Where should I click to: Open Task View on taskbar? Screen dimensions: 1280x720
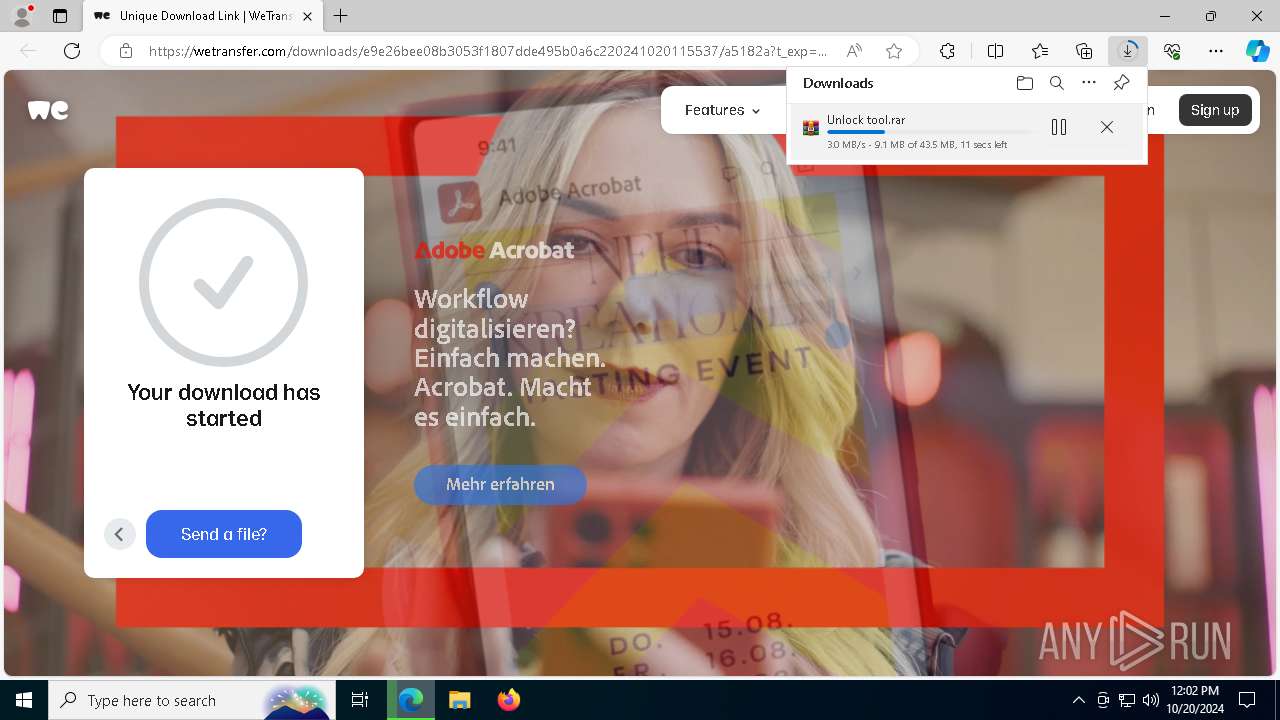[x=360, y=700]
